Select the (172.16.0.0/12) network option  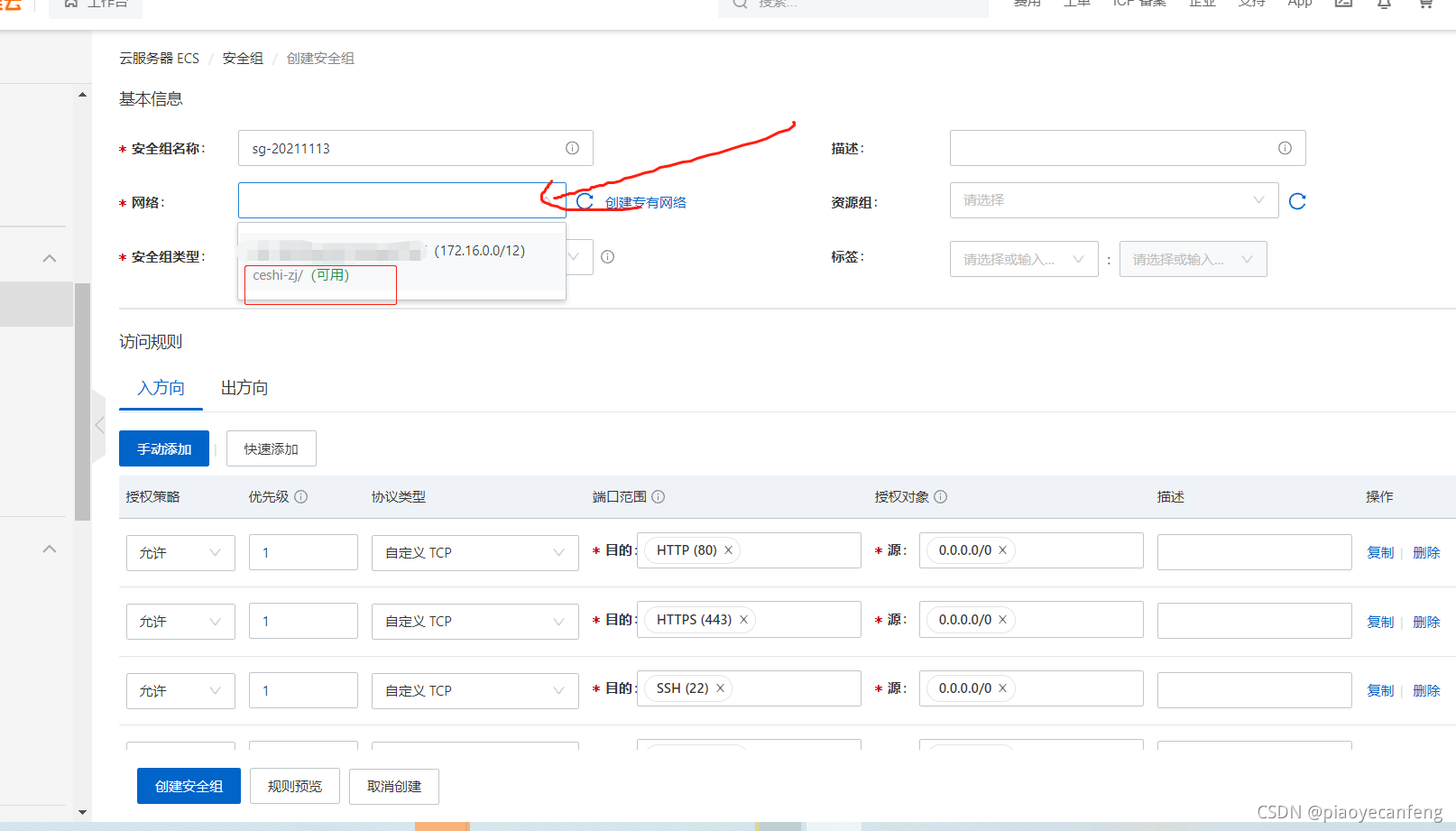pos(401,251)
